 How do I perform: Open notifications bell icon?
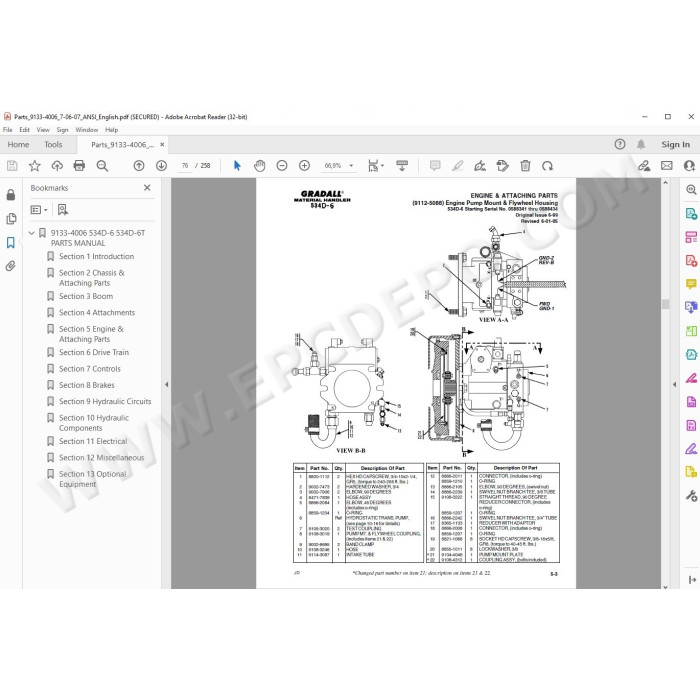pyautogui.click(x=641, y=144)
